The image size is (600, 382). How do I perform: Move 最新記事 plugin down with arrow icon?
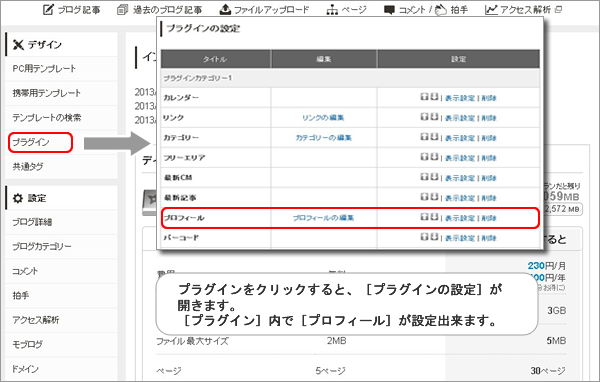(x=434, y=197)
